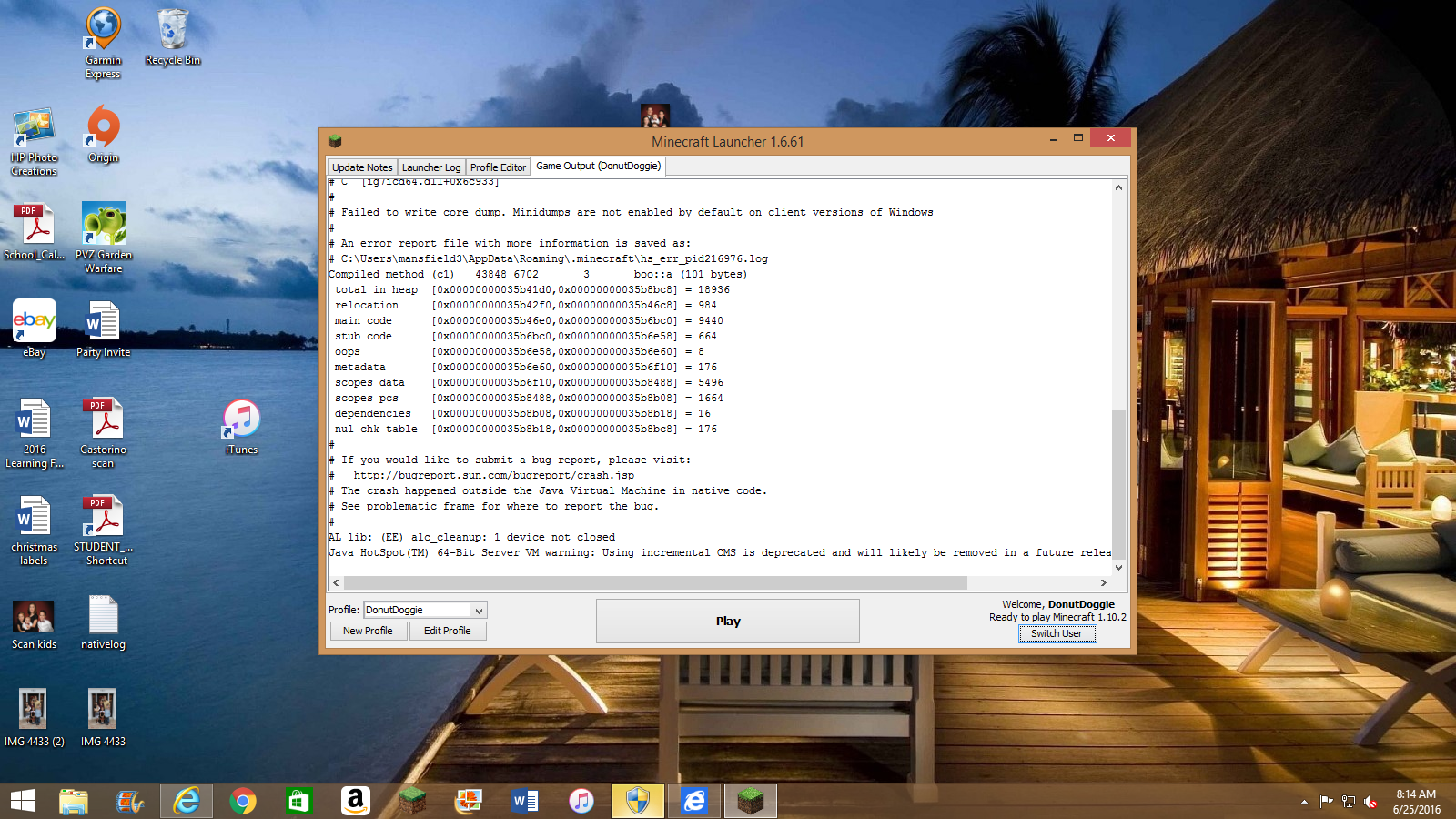Select the School_Cal PDF file icon

click(x=34, y=232)
